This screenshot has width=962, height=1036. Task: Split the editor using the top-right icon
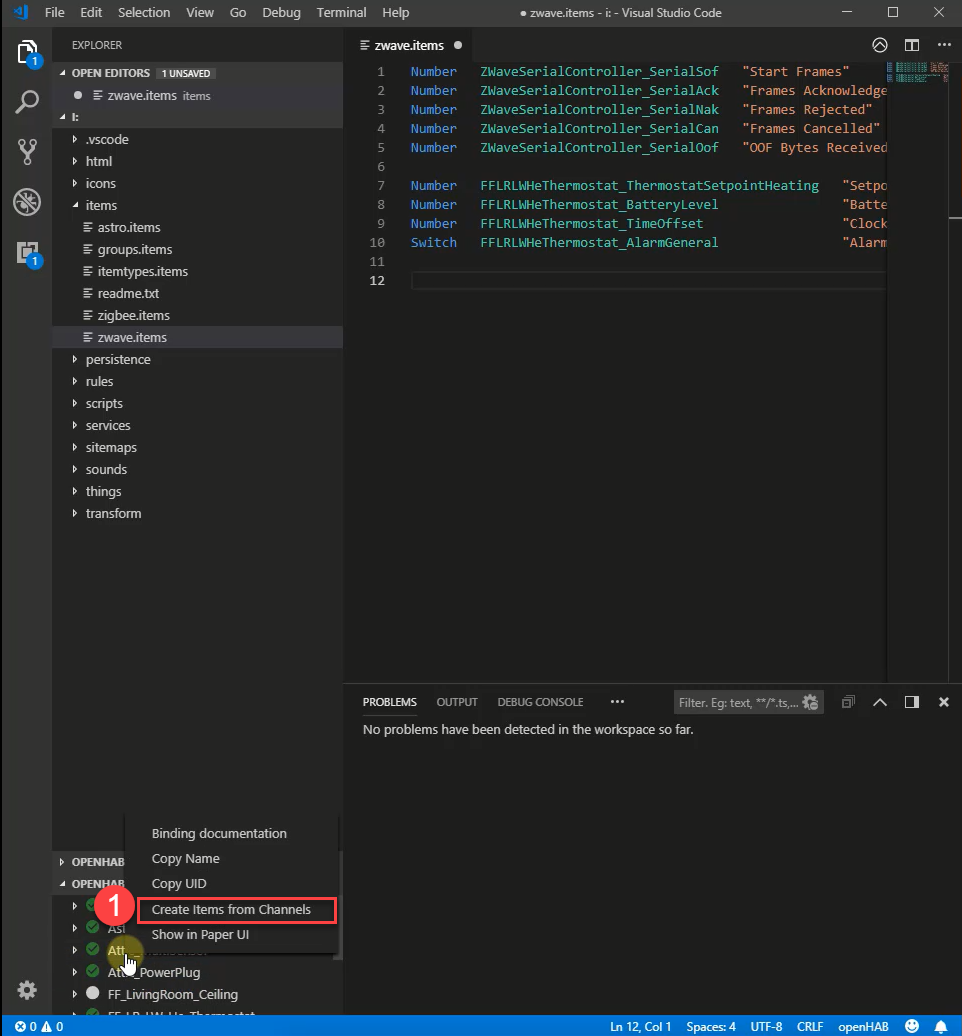(x=911, y=45)
